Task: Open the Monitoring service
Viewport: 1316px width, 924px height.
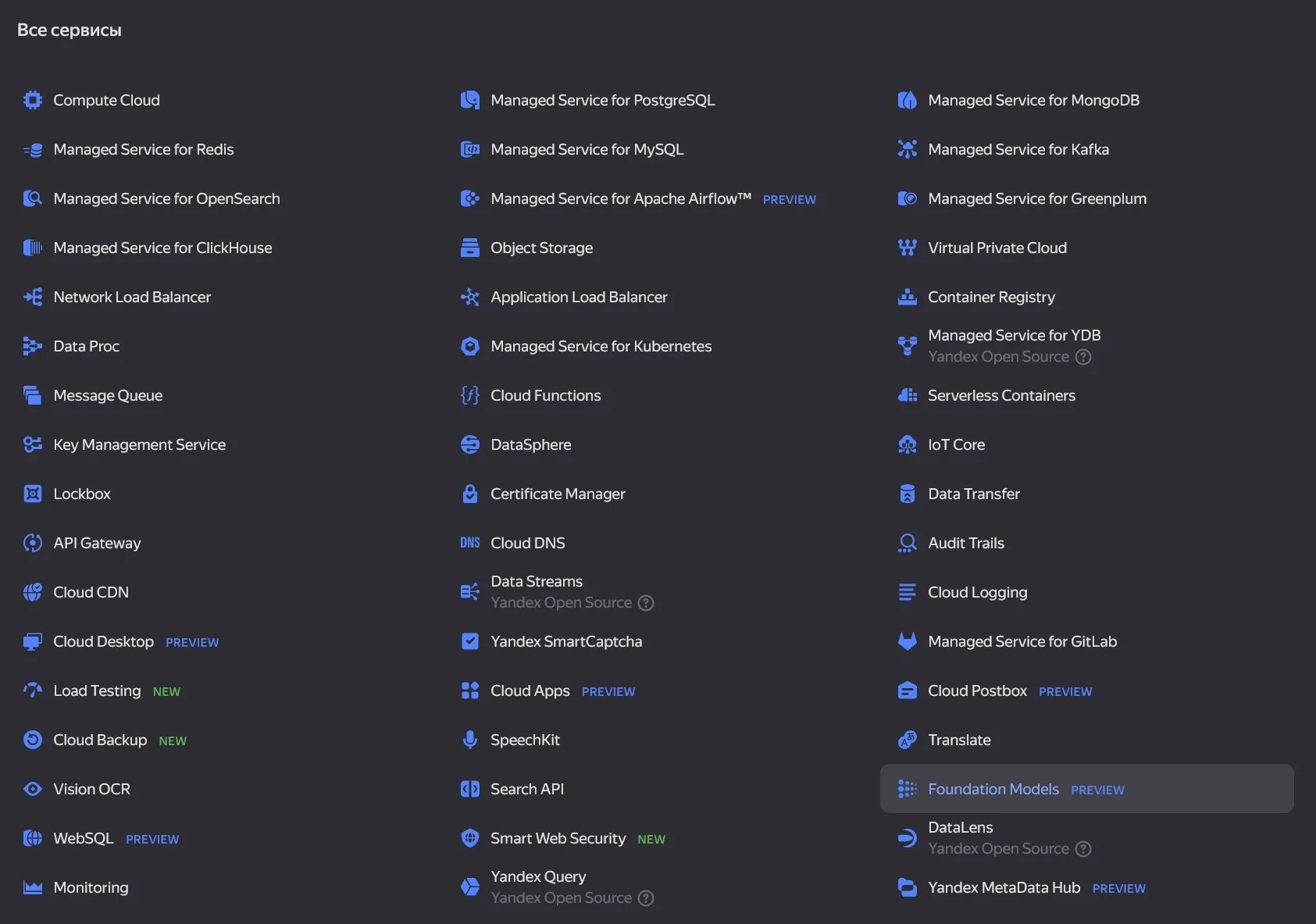Action: pos(91,887)
